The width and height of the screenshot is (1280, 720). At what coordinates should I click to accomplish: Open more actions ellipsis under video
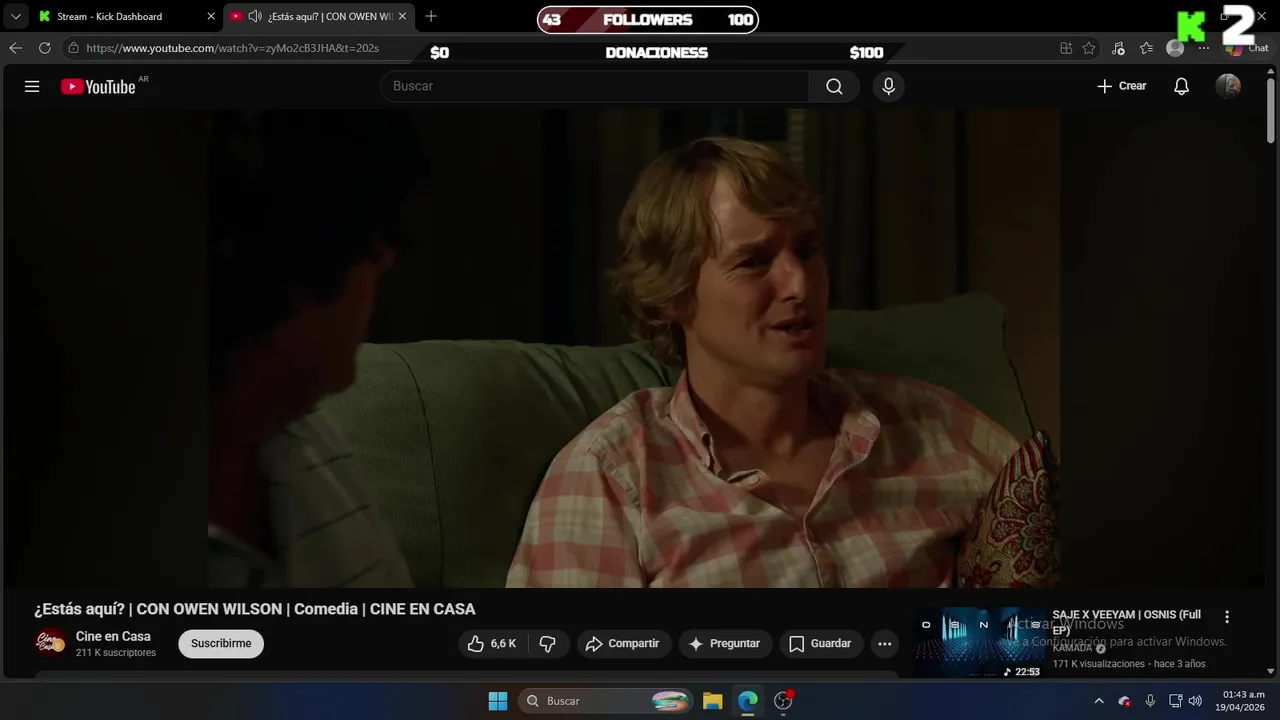(884, 644)
